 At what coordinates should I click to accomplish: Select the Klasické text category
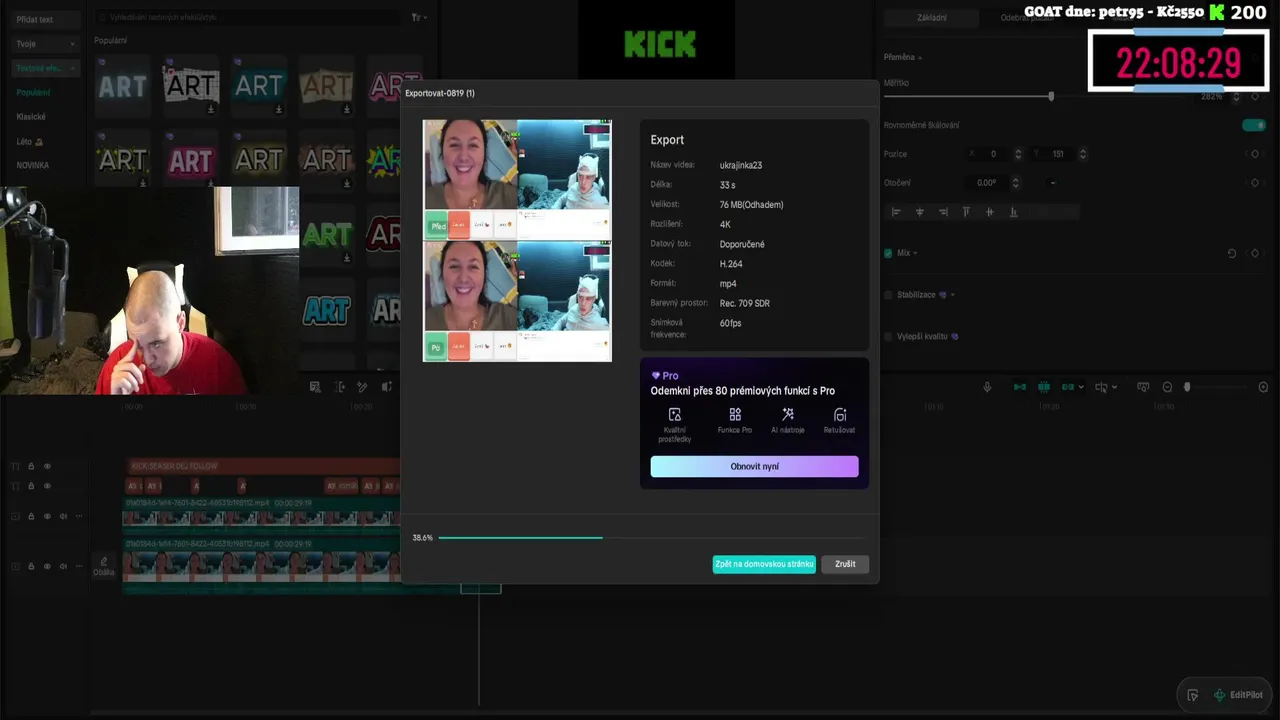(31, 117)
